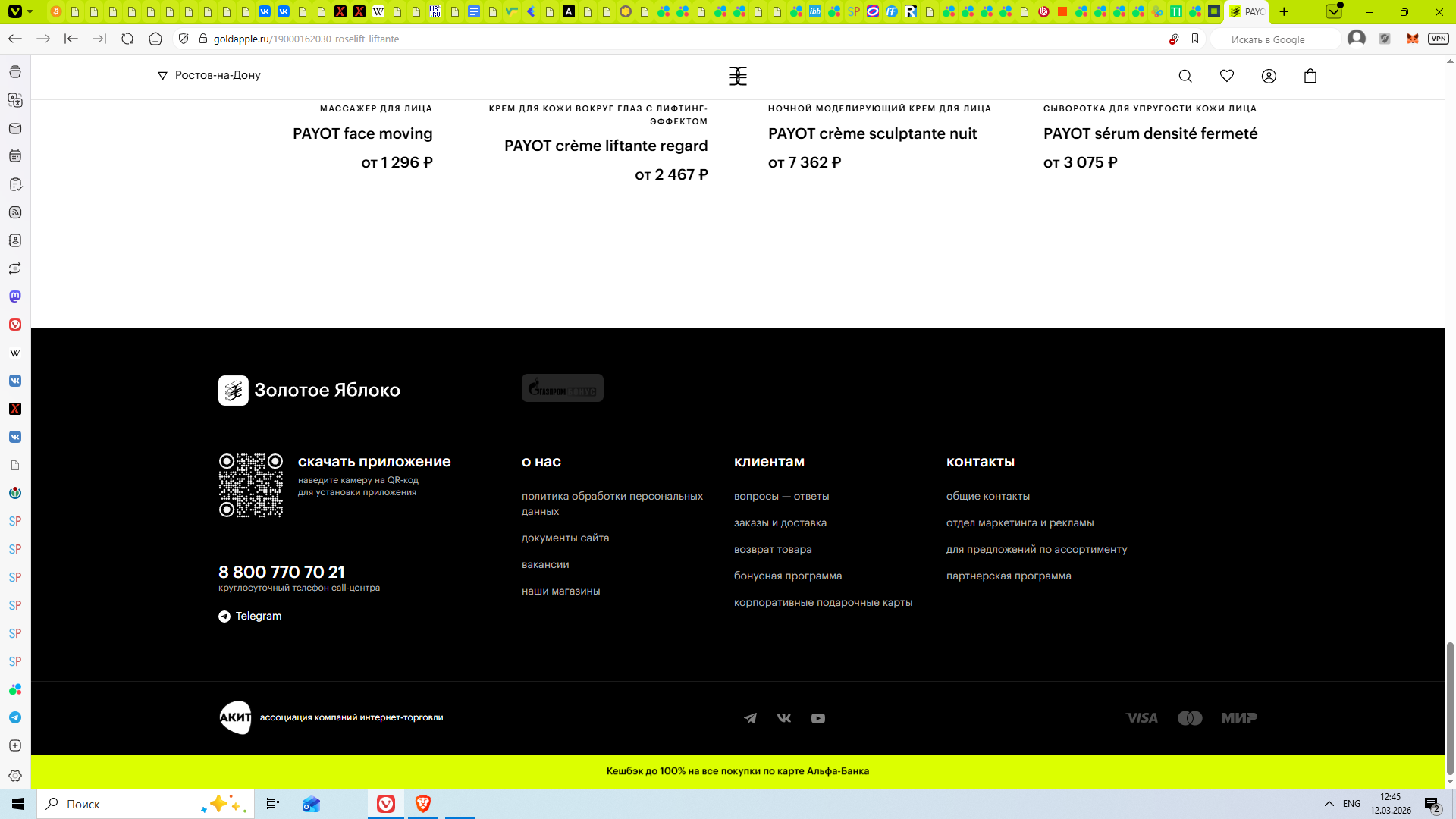1456x819 pixels.
Task: Bookmark this page via bookmark icon
Action: (x=1195, y=39)
